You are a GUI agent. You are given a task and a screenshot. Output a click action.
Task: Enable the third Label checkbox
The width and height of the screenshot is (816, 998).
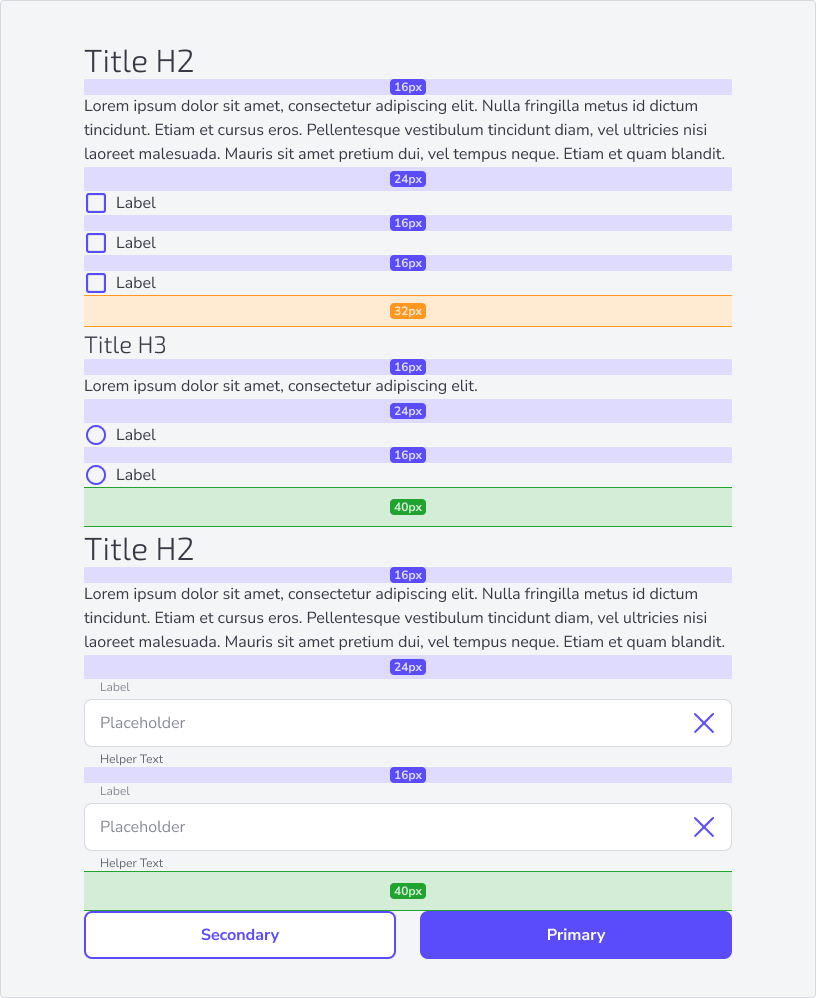tap(96, 283)
